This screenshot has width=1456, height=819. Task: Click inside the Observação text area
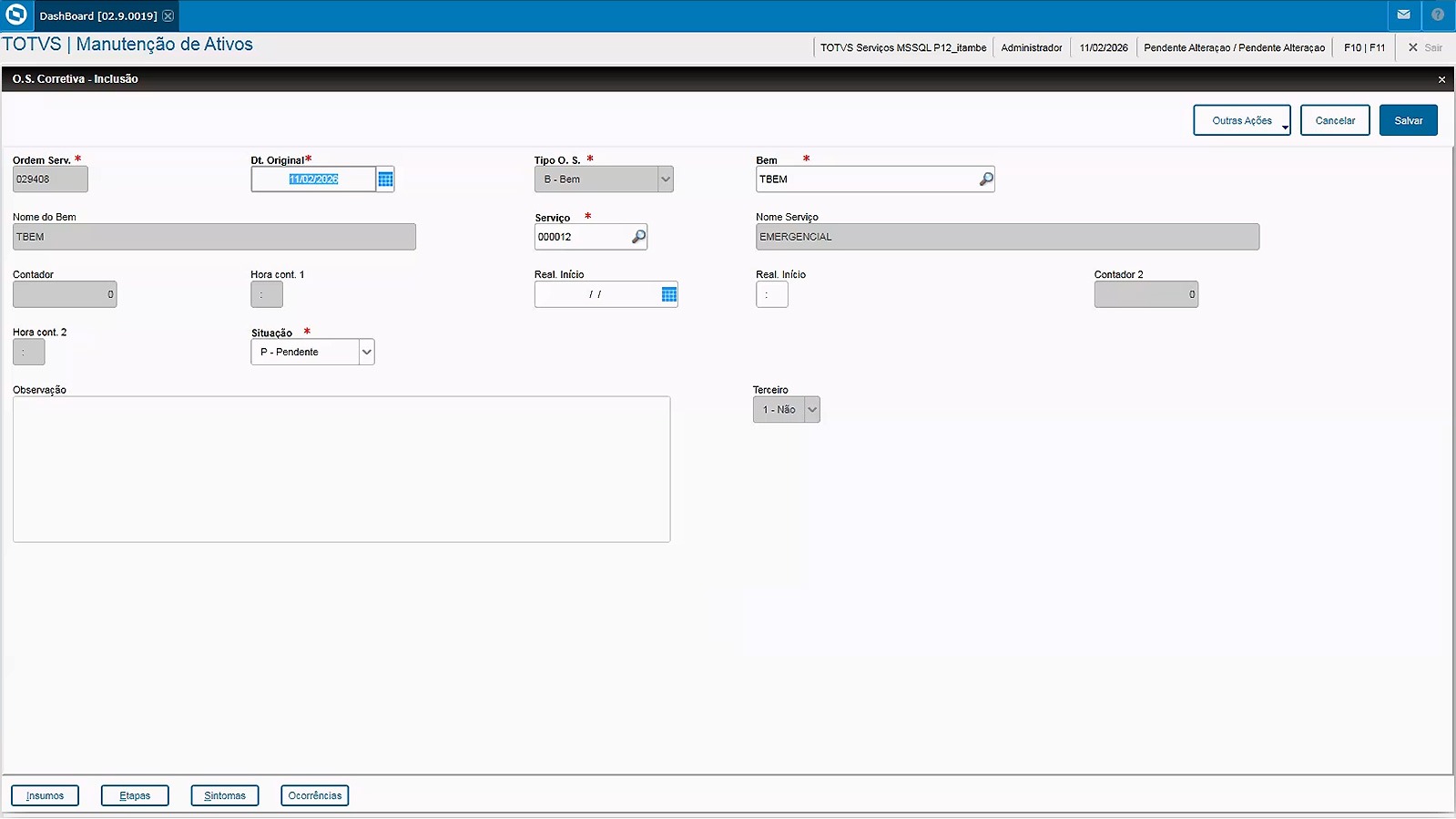(341, 469)
